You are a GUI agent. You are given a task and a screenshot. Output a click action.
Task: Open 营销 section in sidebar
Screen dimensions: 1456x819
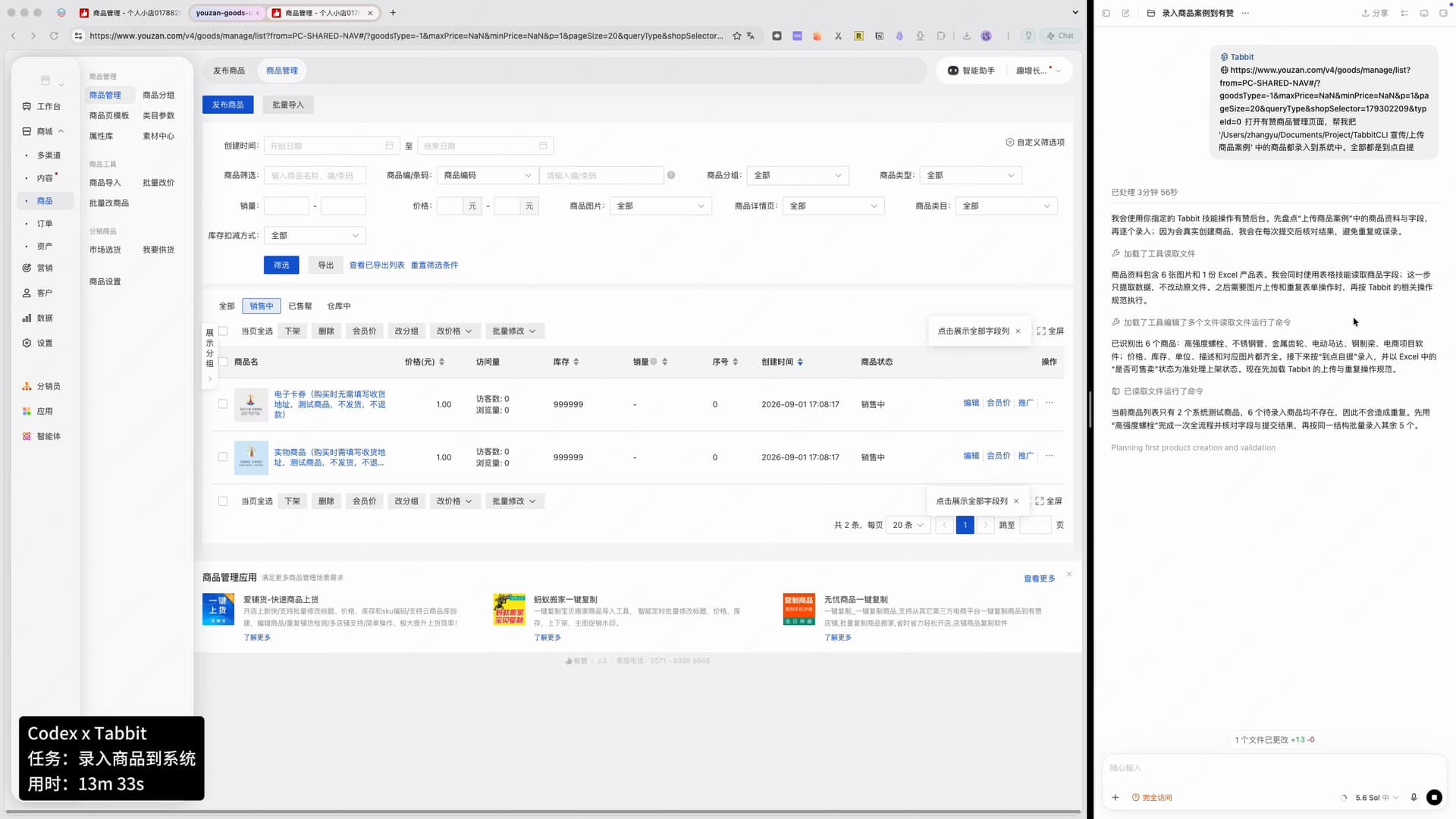point(38,268)
